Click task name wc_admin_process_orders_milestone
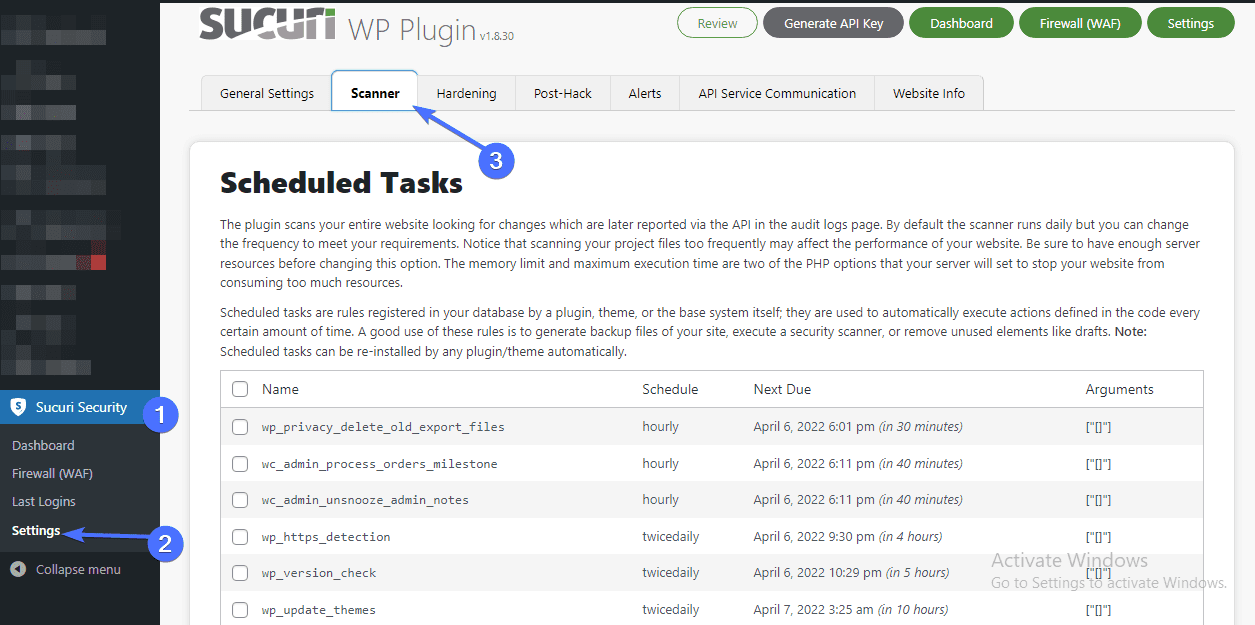Screen dimensions: 1255x625 pyautogui.click(x=379, y=464)
